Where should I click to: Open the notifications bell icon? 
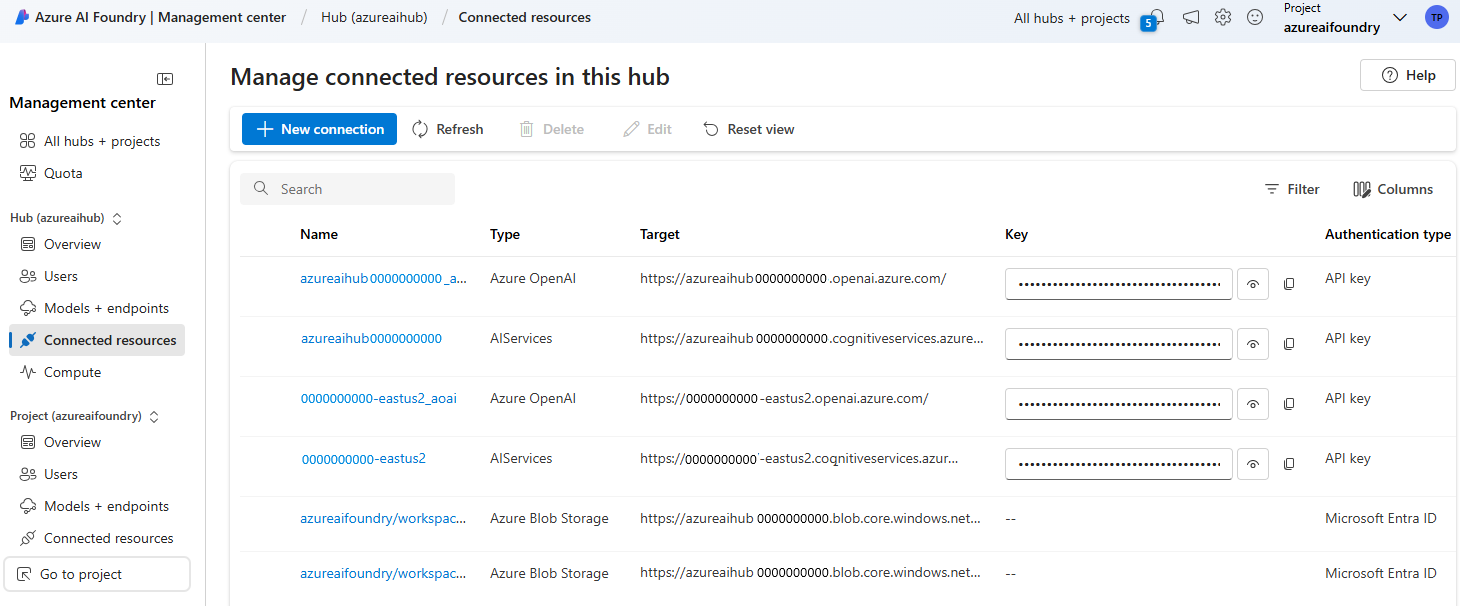tap(1157, 17)
